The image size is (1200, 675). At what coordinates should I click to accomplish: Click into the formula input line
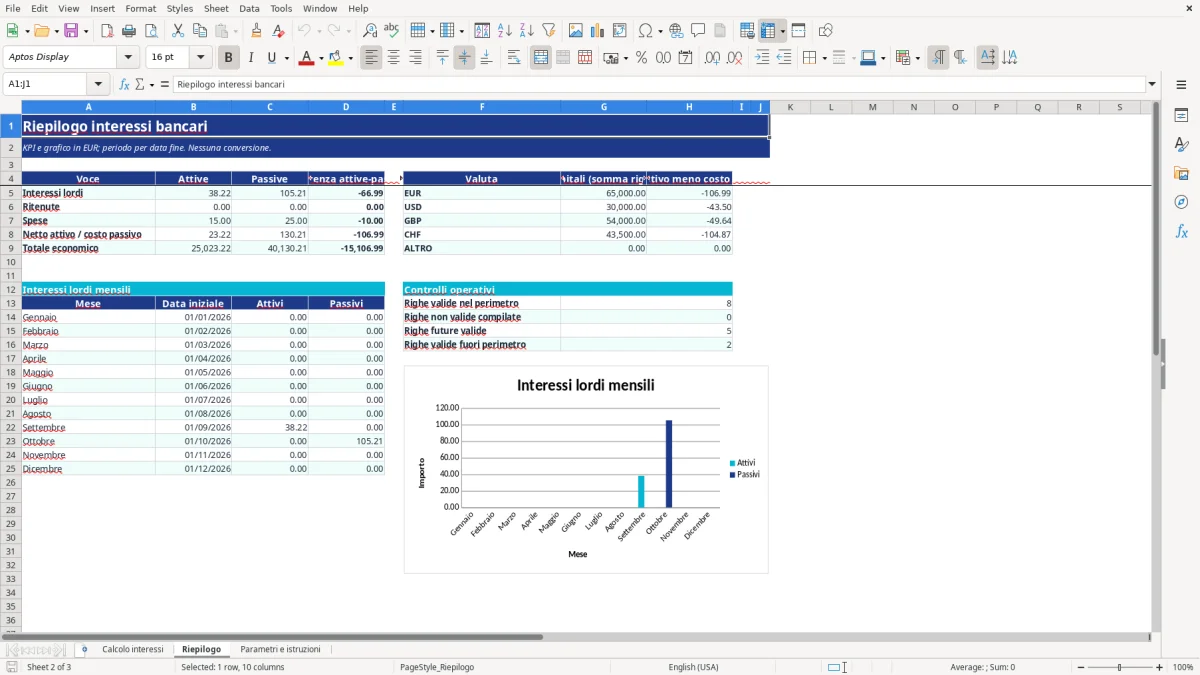pos(658,85)
